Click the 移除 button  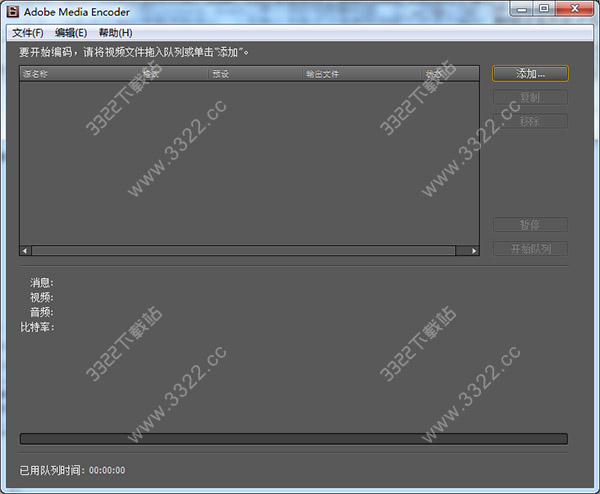click(x=530, y=121)
